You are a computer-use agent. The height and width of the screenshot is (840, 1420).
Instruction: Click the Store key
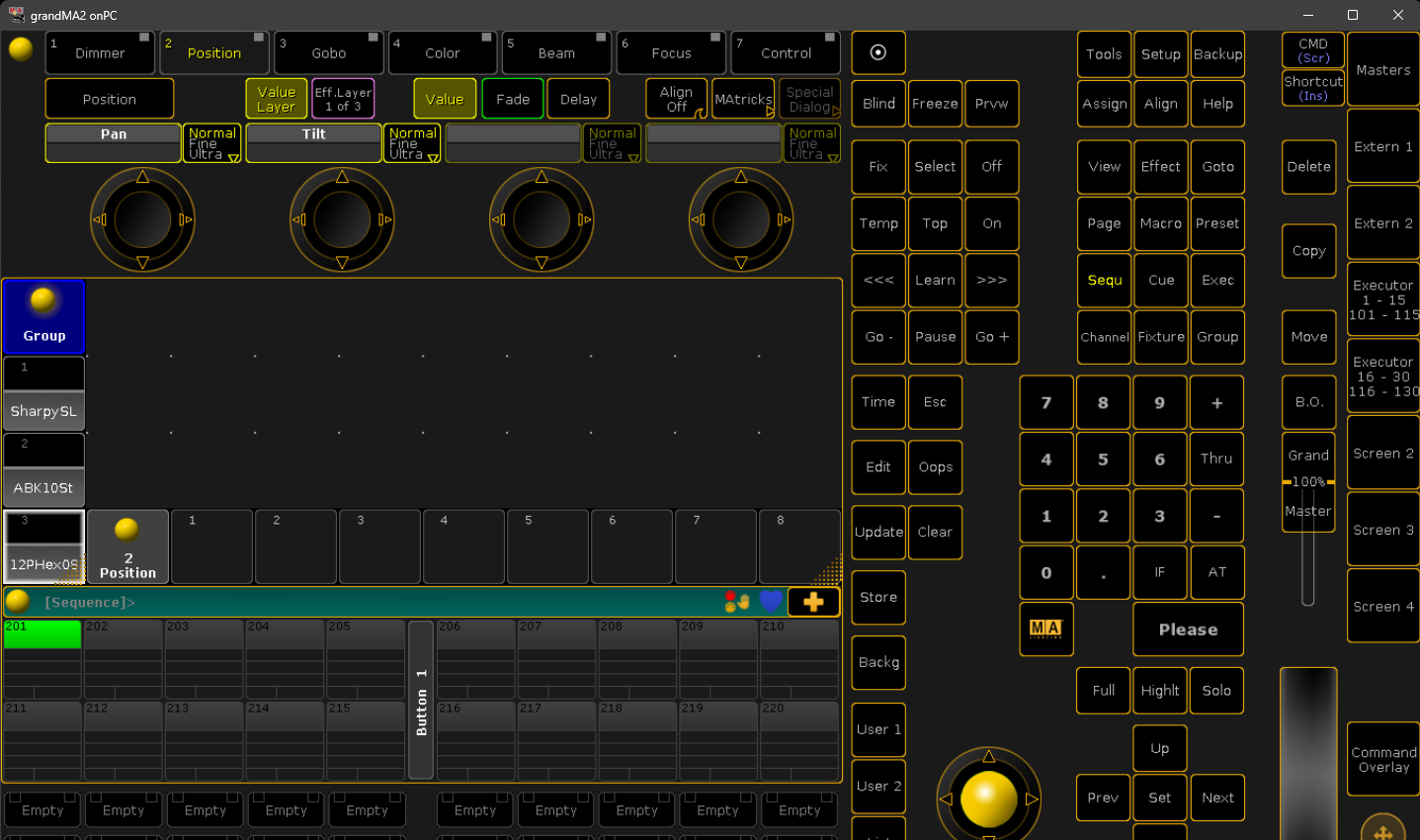878,597
